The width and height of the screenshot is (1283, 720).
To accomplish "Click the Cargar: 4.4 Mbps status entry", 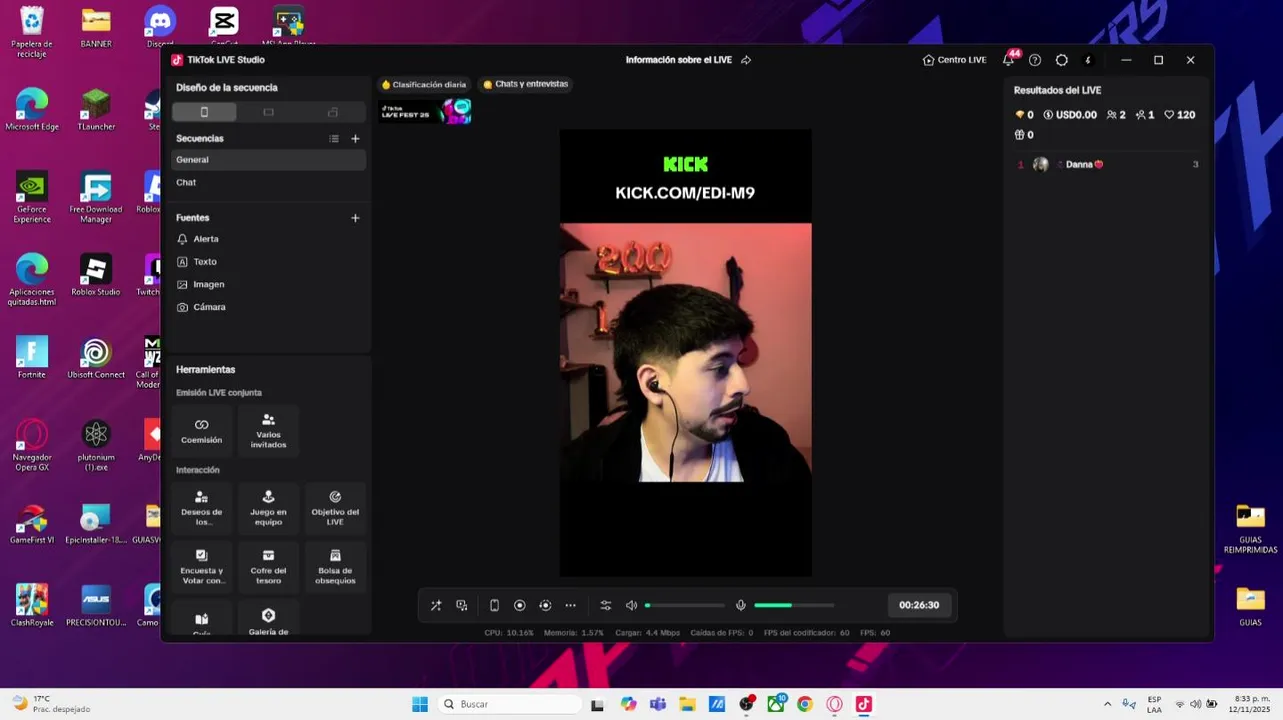I will (649, 633).
